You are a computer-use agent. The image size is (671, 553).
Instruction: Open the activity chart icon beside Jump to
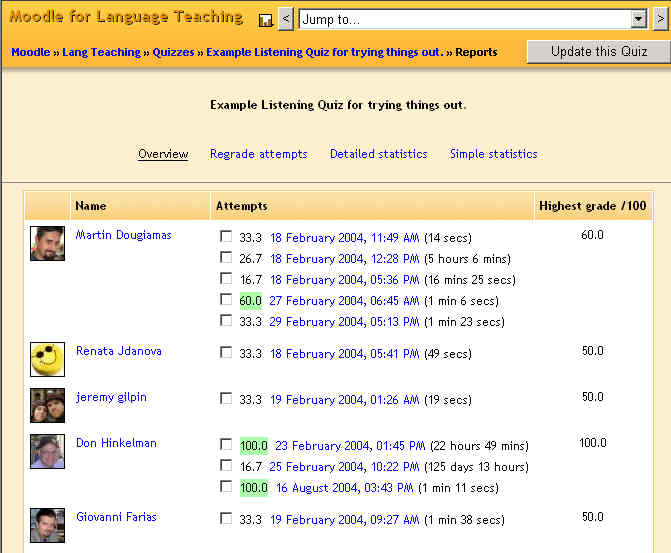[x=265, y=20]
